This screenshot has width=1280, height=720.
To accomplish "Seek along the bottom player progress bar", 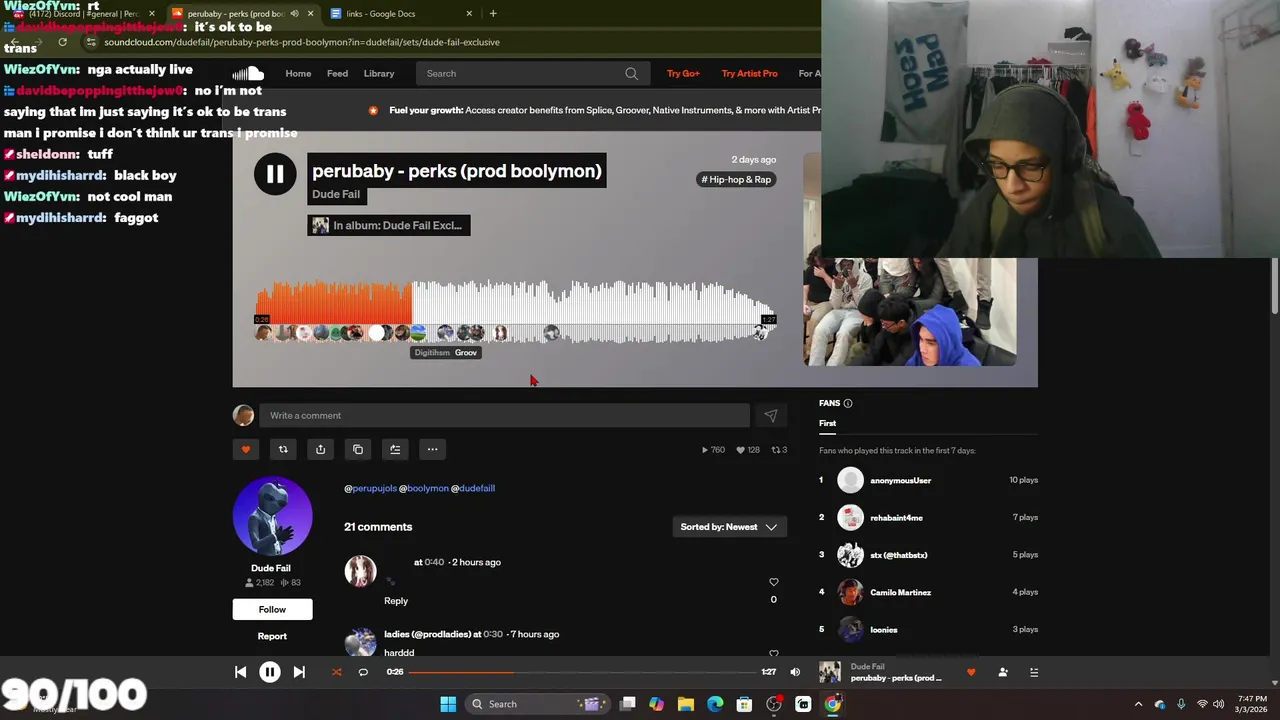I will point(581,672).
